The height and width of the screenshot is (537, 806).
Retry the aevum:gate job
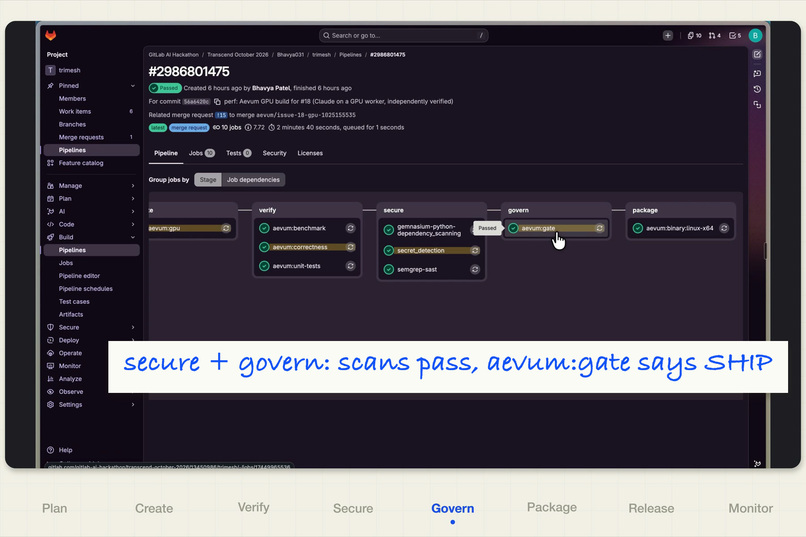click(599, 228)
